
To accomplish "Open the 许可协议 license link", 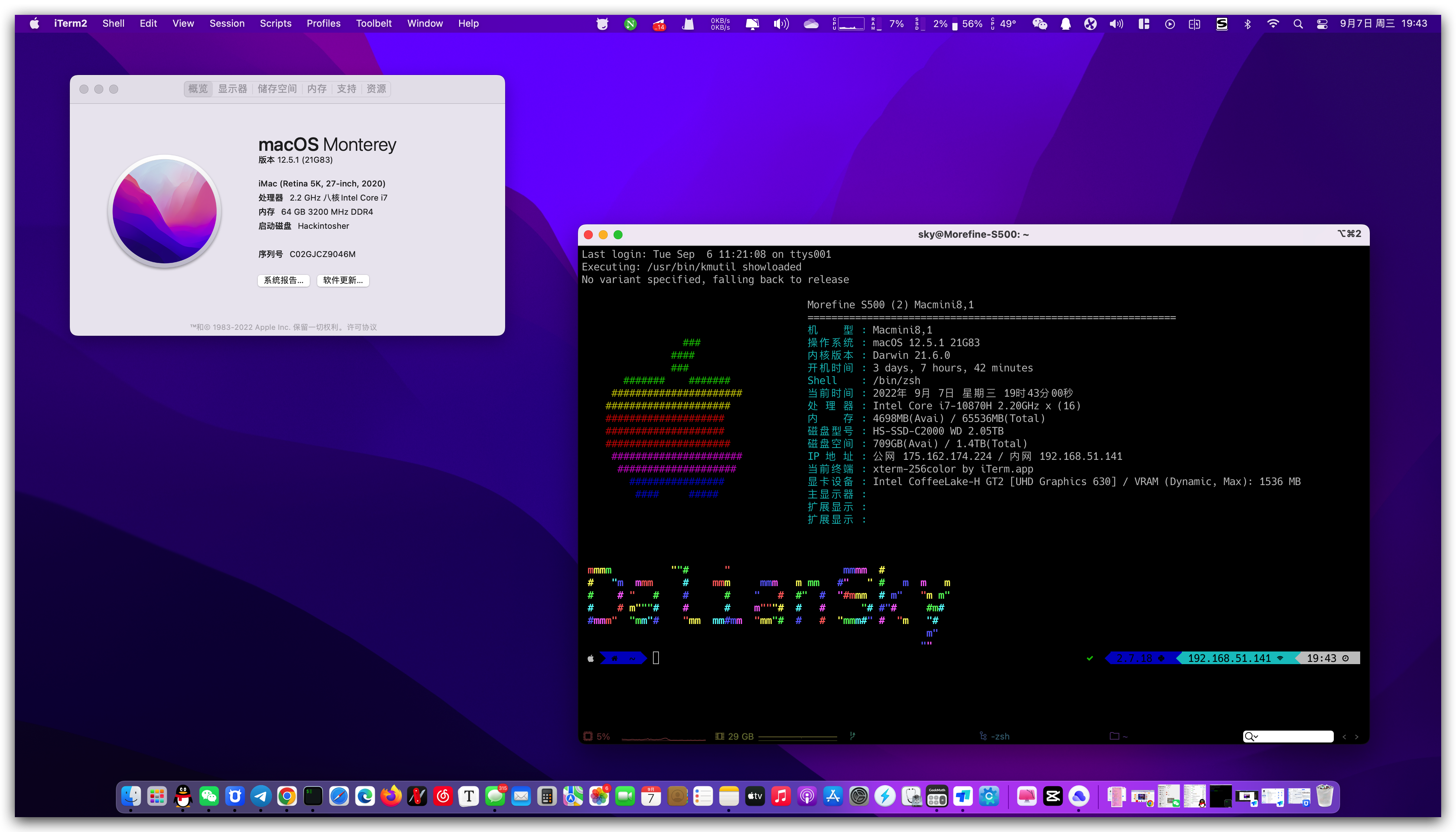I will pyautogui.click(x=362, y=327).
